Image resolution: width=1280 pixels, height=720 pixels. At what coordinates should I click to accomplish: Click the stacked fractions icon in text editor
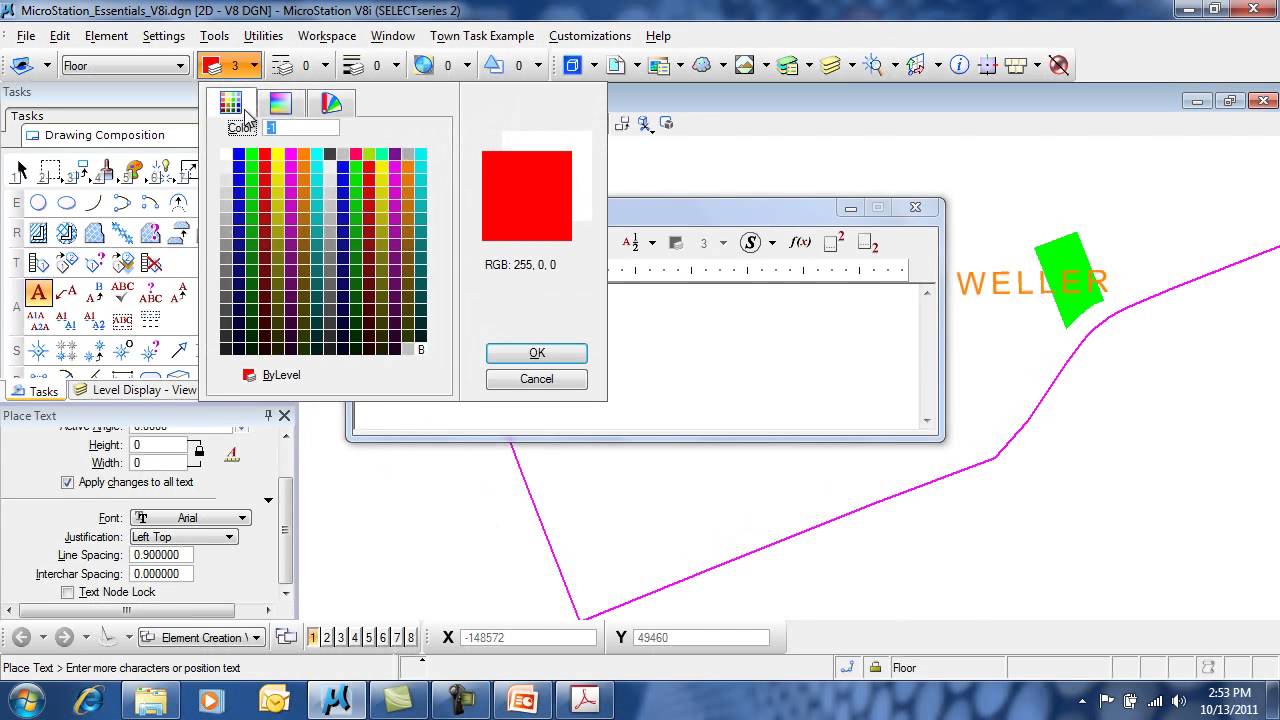(630, 243)
